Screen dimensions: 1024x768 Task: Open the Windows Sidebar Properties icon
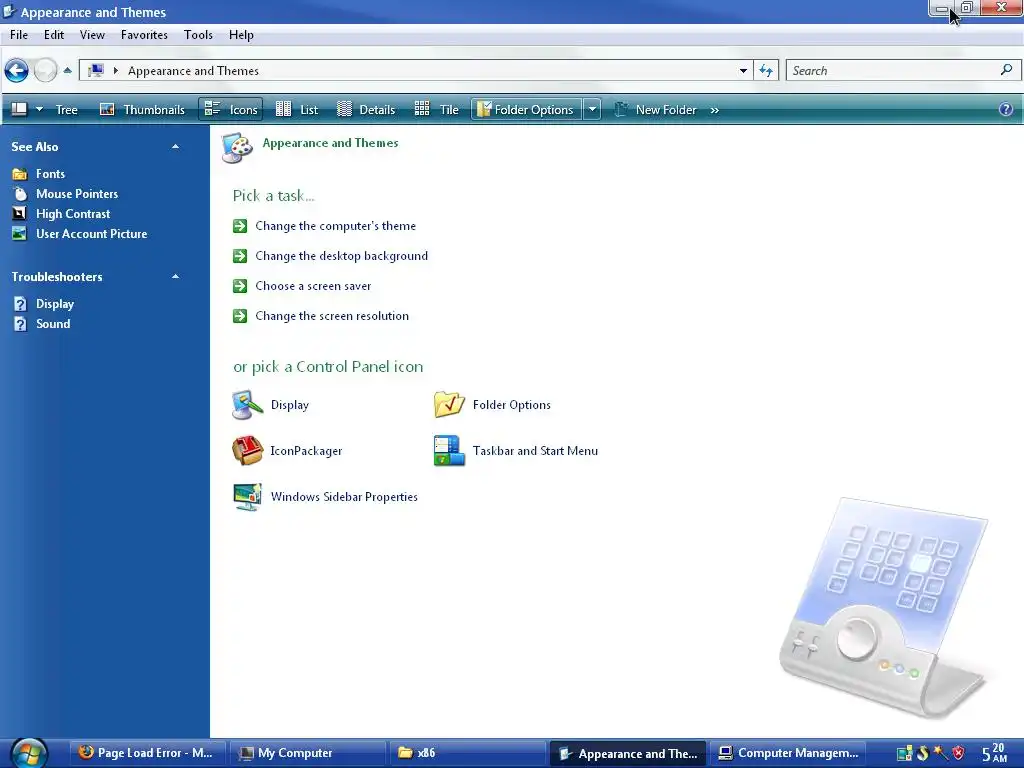click(248, 497)
